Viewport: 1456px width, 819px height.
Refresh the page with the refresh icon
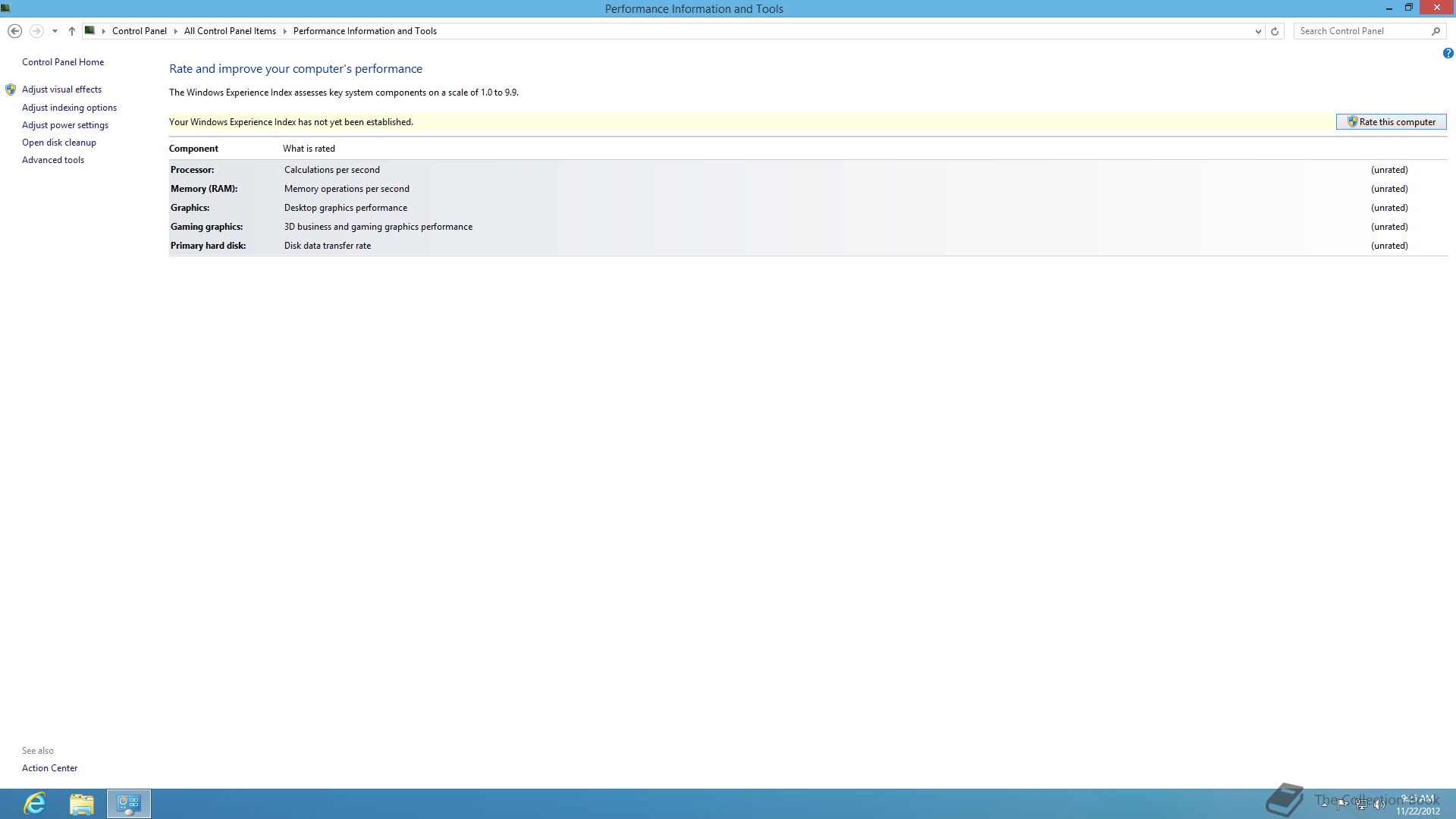1275,31
